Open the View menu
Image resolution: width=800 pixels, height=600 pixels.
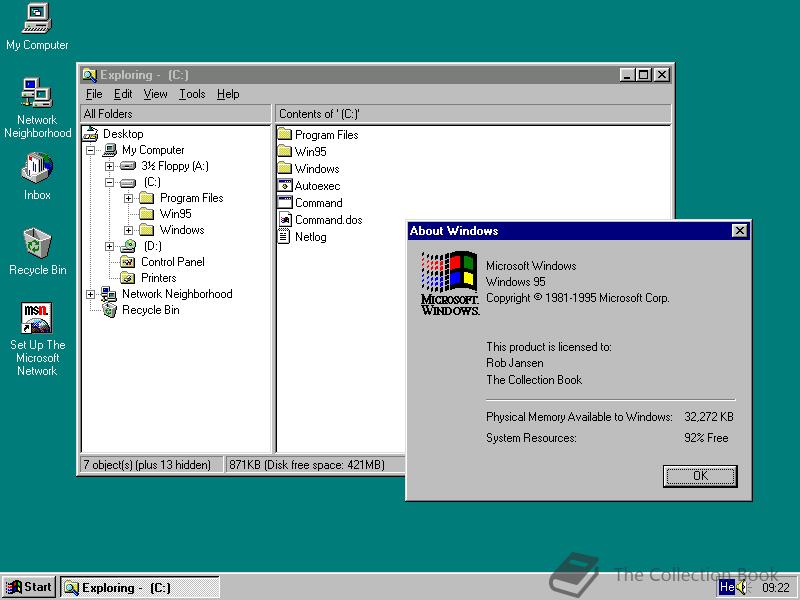[155, 93]
